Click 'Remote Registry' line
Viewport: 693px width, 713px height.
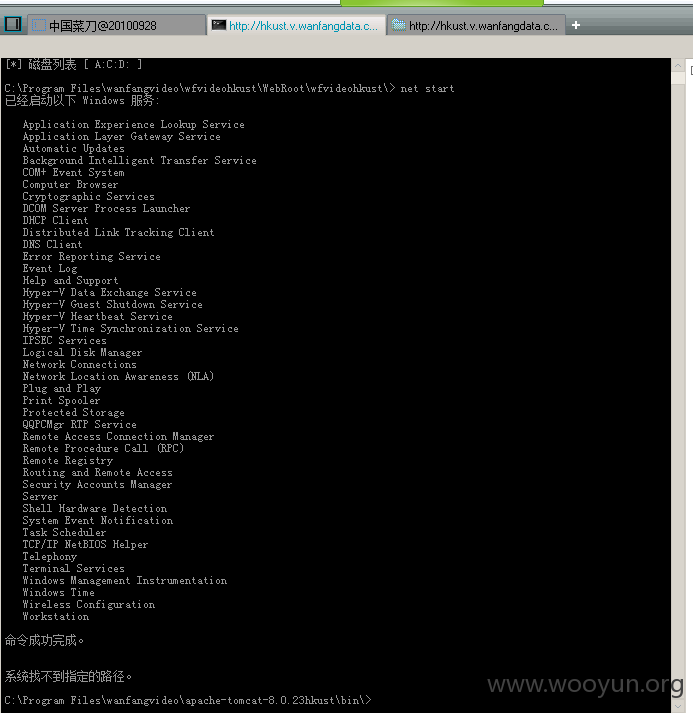[x=68, y=461]
